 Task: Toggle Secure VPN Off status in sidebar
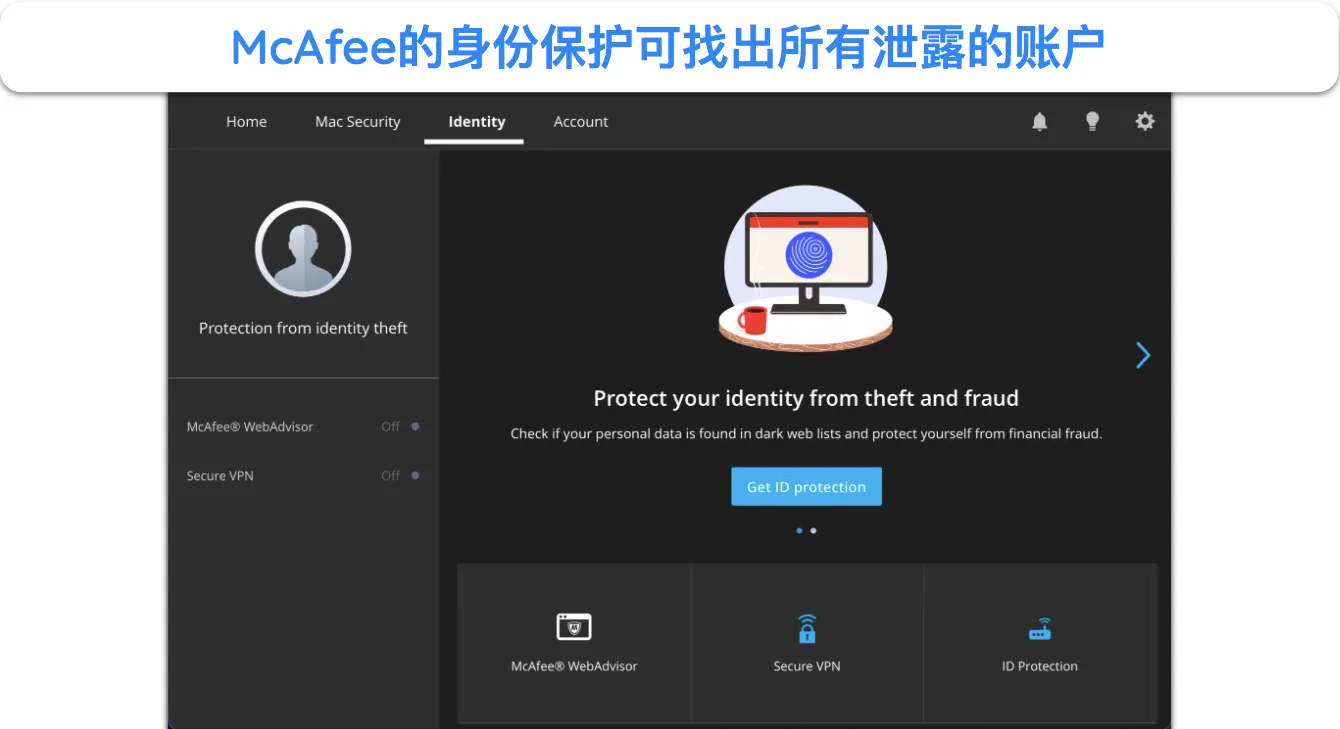400,476
